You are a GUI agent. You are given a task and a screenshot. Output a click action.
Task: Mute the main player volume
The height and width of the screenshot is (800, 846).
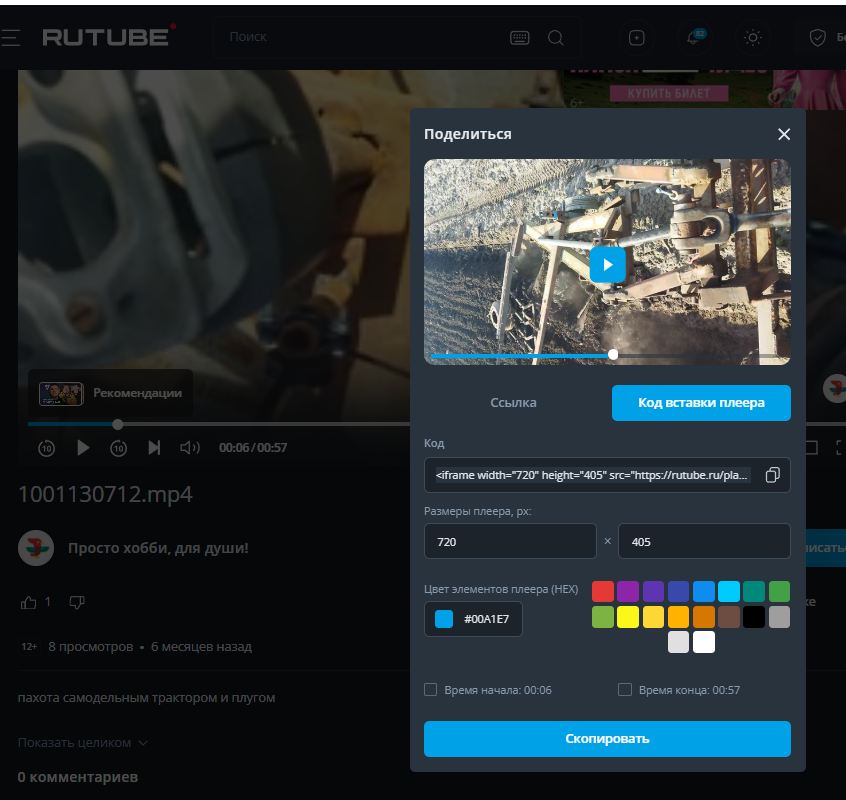click(x=190, y=448)
